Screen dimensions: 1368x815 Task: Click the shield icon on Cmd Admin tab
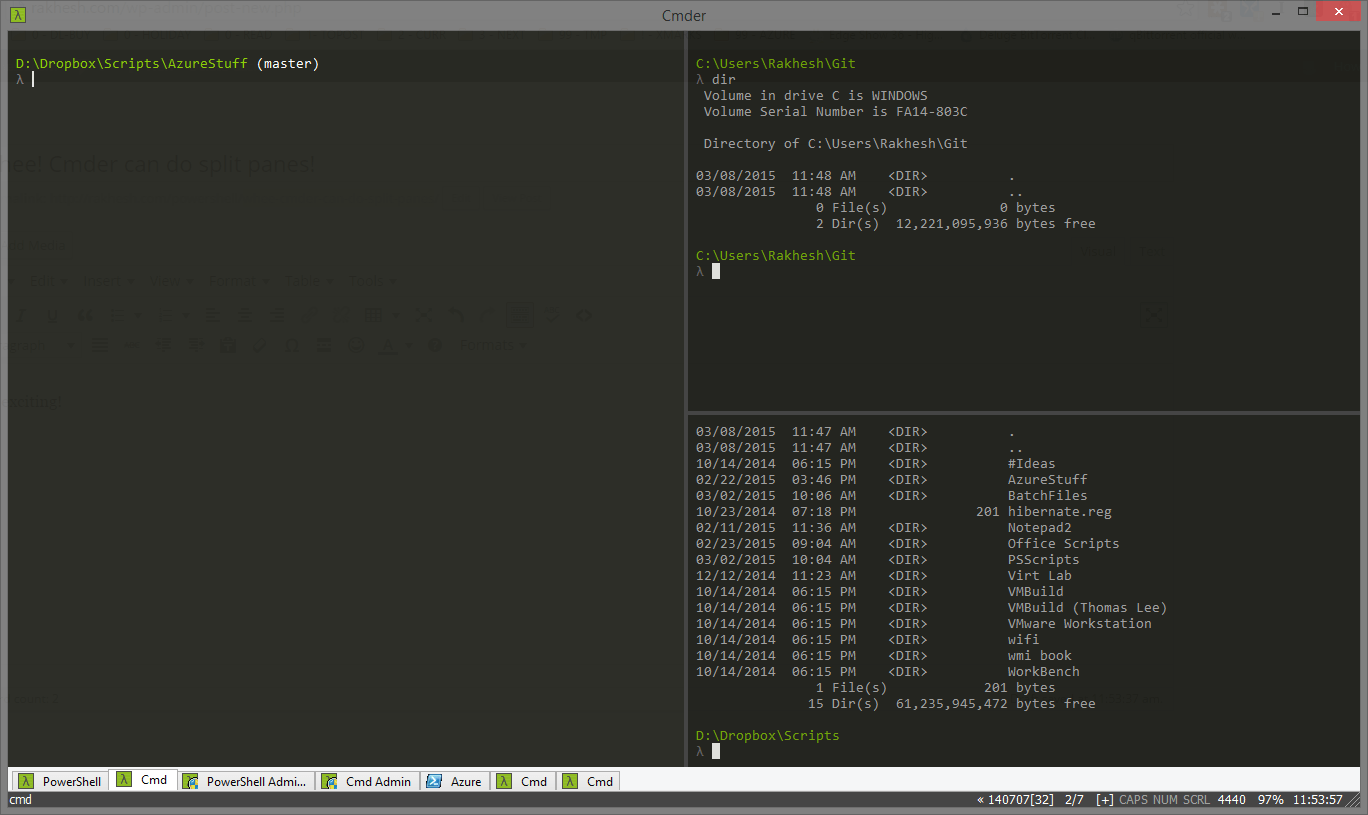pos(329,781)
